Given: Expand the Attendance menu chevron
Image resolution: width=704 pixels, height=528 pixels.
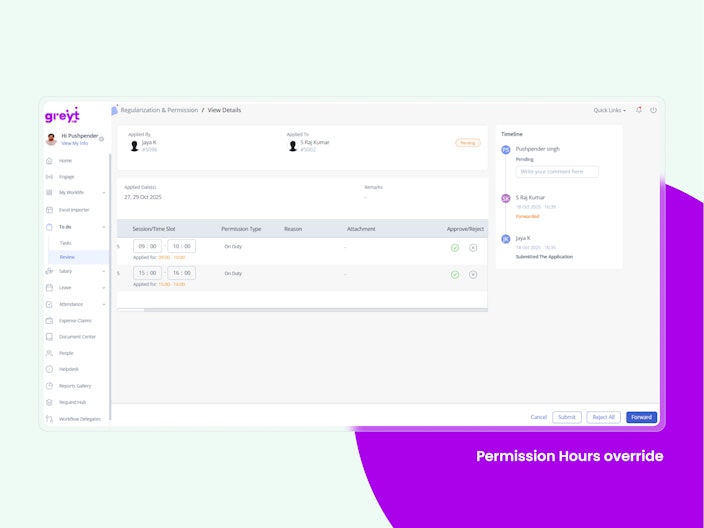Looking at the screenshot, I should pyautogui.click(x=104, y=304).
